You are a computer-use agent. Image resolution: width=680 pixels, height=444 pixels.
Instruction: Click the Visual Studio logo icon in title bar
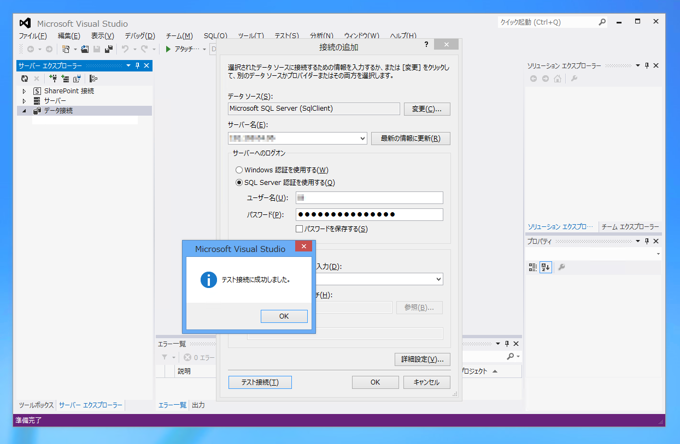click(x=25, y=23)
